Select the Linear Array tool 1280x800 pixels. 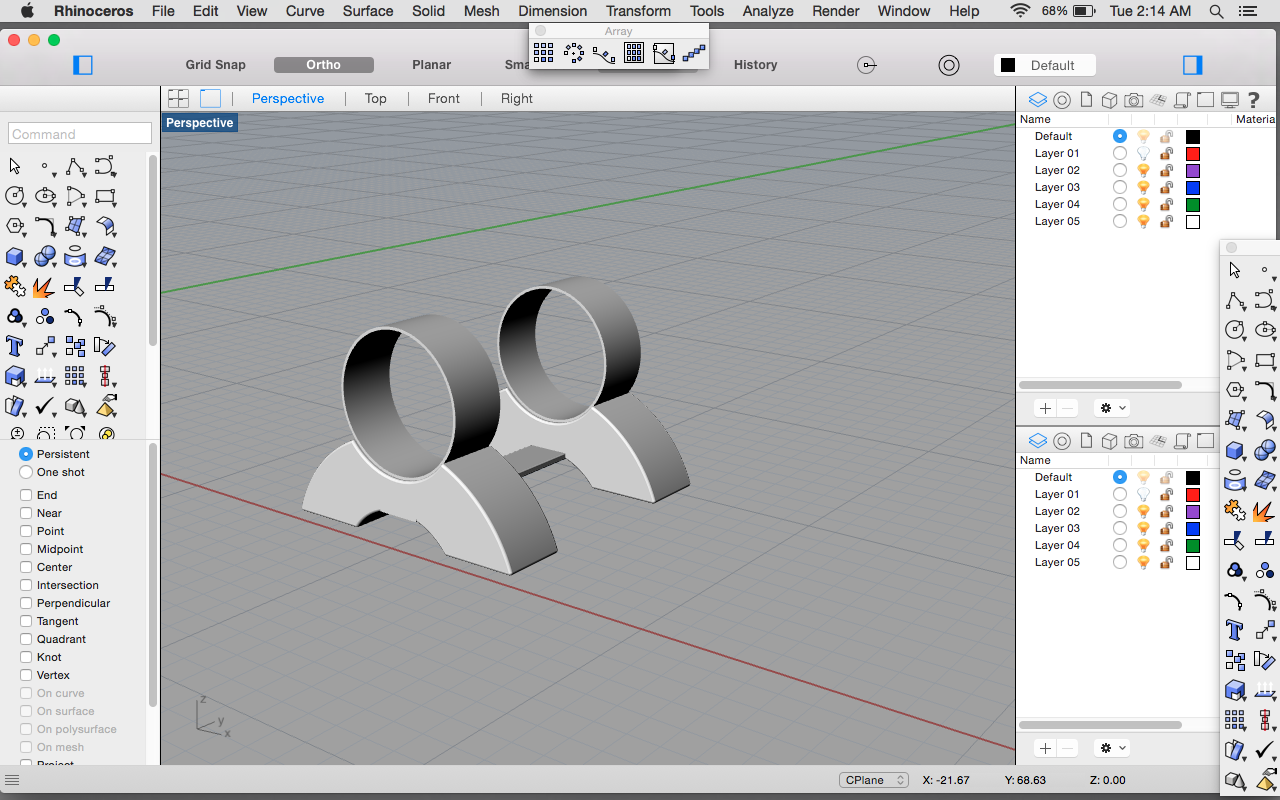tap(694, 53)
